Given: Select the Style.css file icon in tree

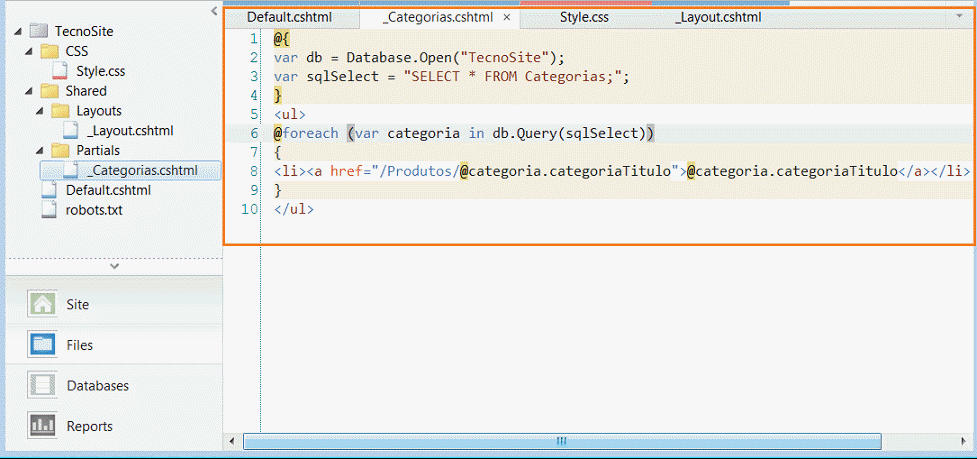Looking at the screenshot, I should [60, 70].
